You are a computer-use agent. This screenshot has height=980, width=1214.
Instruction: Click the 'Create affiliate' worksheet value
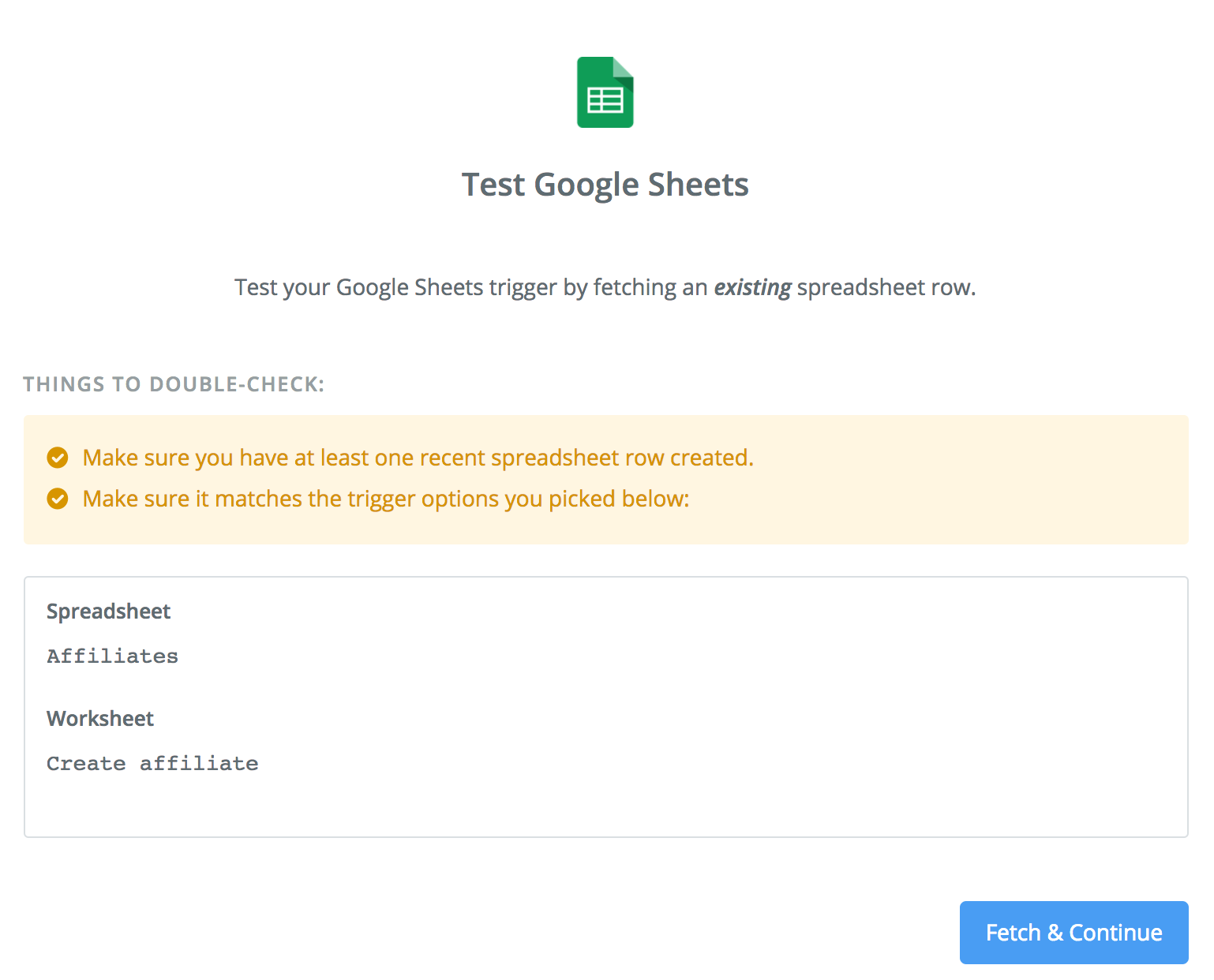[x=152, y=763]
